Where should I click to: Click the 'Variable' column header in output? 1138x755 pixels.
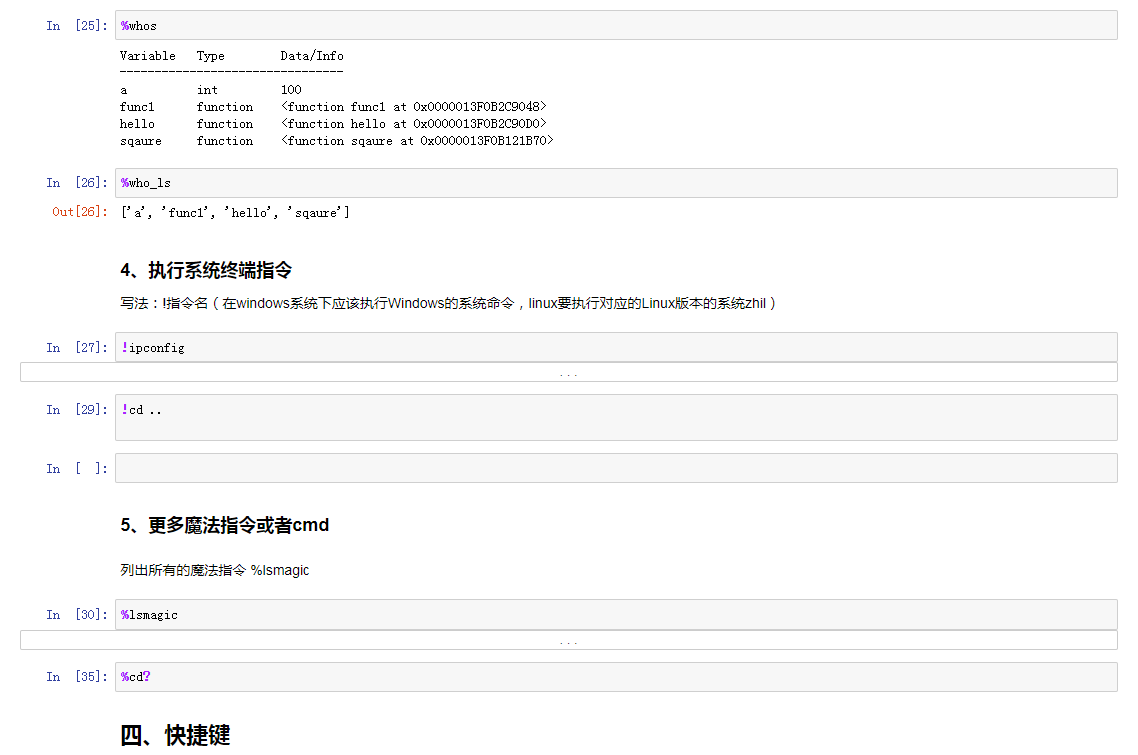tap(147, 56)
